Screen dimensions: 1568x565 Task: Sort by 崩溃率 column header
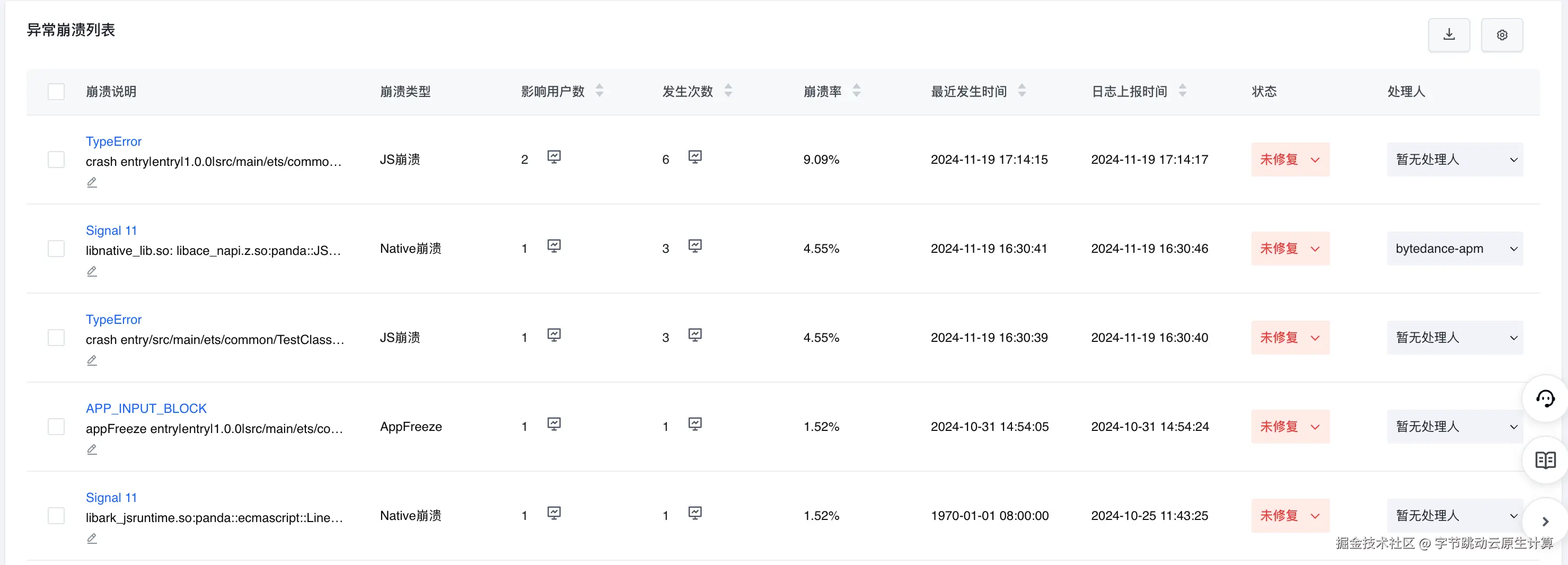(857, 91)
